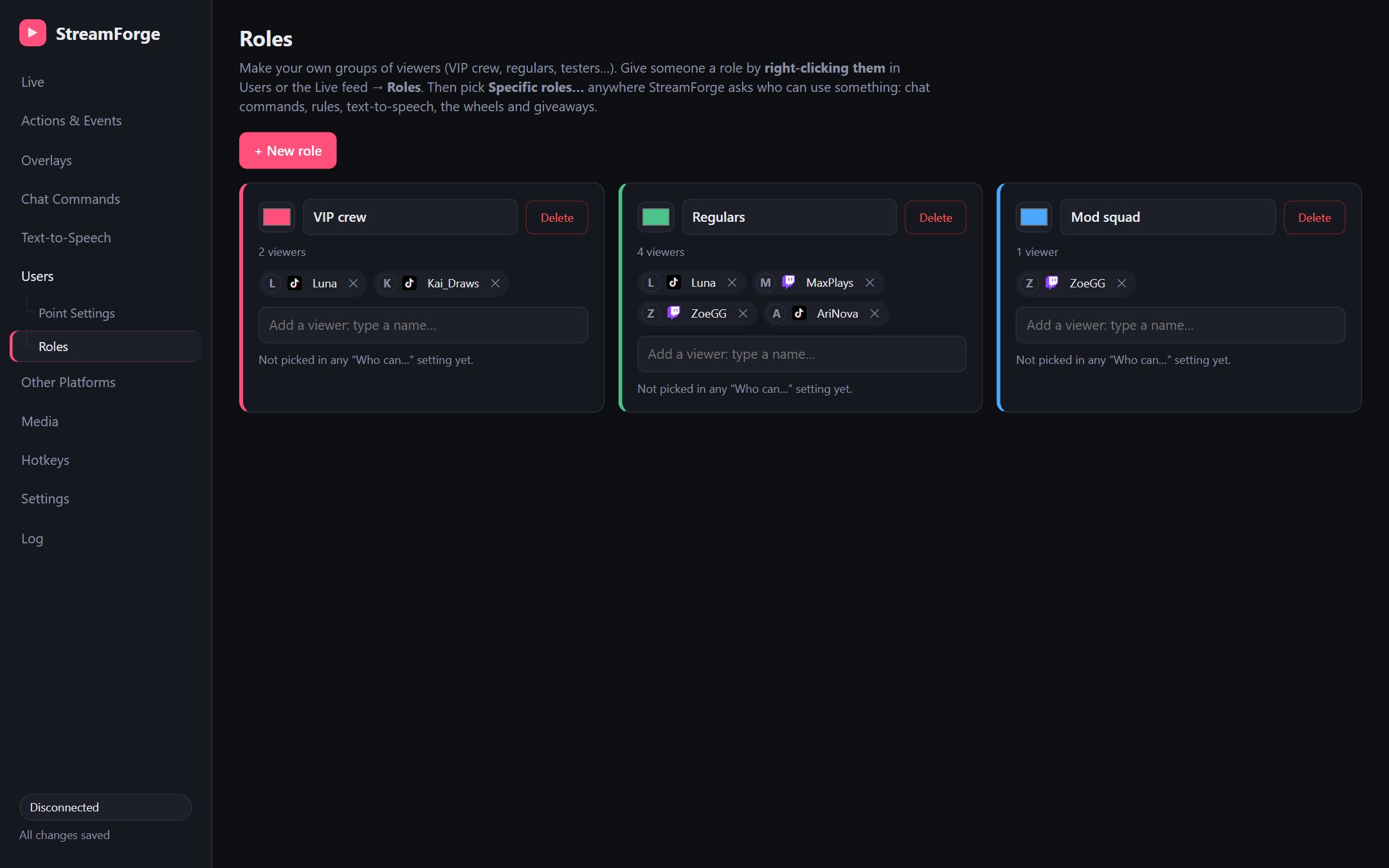Remove Kai_Draws from VIP crew
1389x868 pixels.
coord(495,284)
